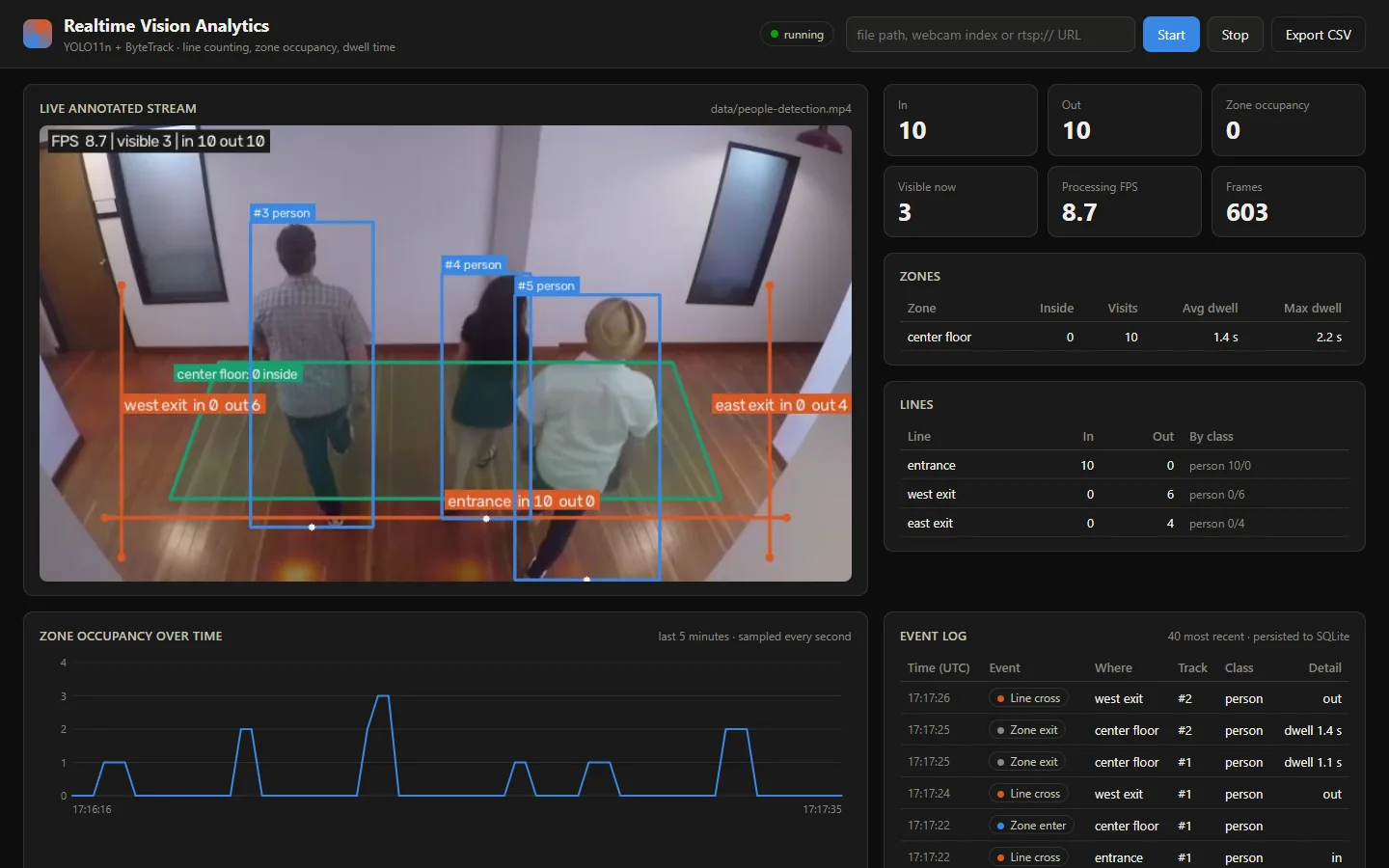Select the Out count stat card
The width and height of the screenshot is (1389, 868).
coord(1125,120)
